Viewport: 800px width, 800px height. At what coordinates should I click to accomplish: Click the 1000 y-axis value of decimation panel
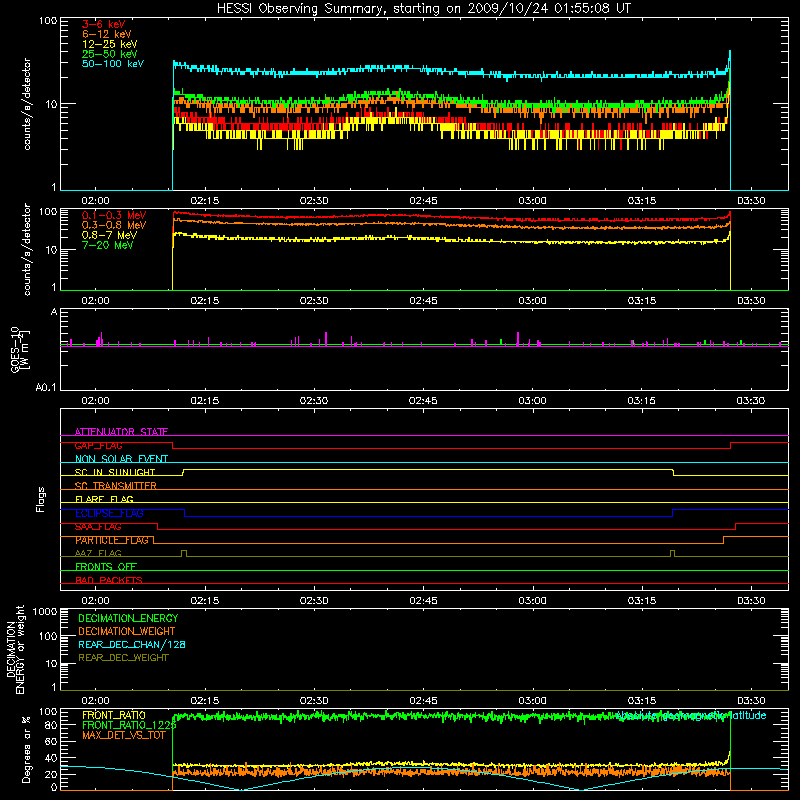point(45,612)
